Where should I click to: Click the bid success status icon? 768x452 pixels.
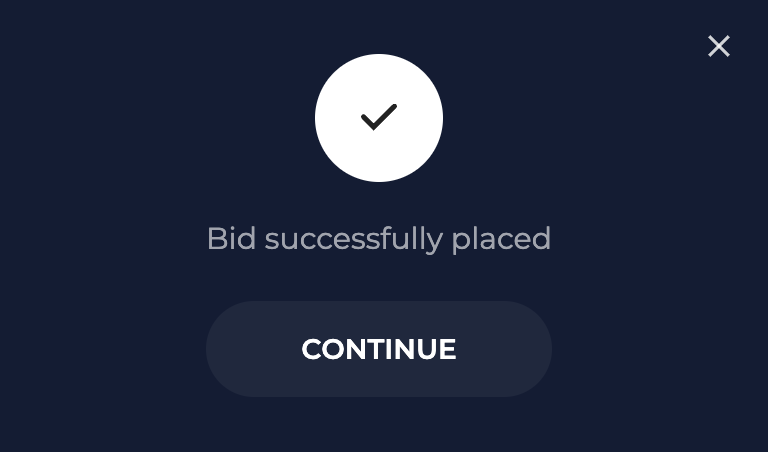[x=379, y=118]
